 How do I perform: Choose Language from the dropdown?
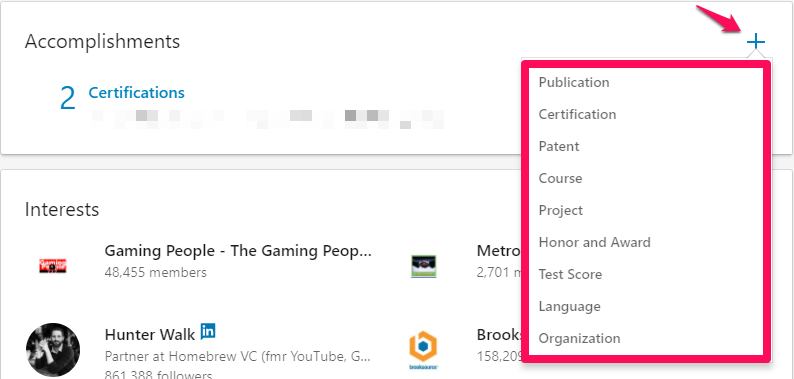coord(570,307)
